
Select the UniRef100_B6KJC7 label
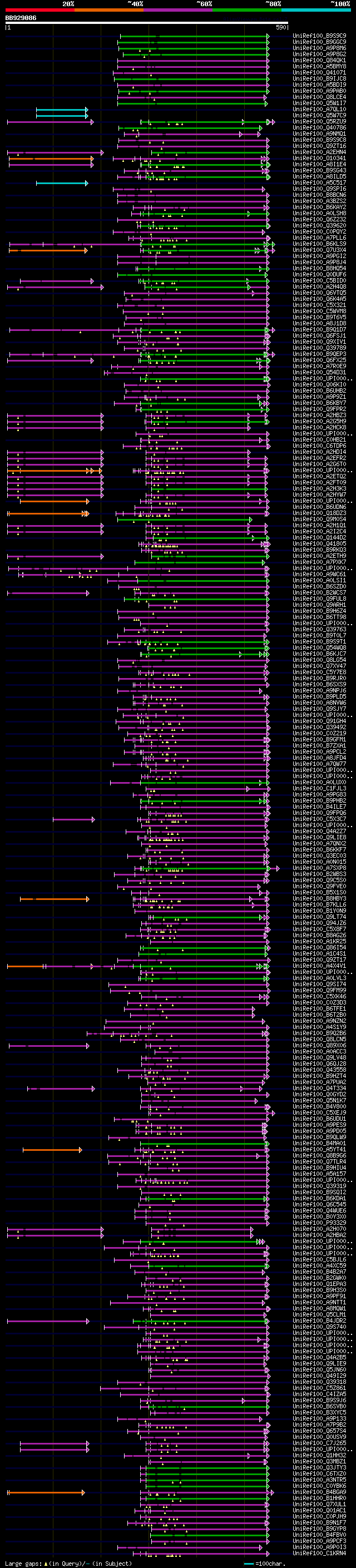(319, 654)
